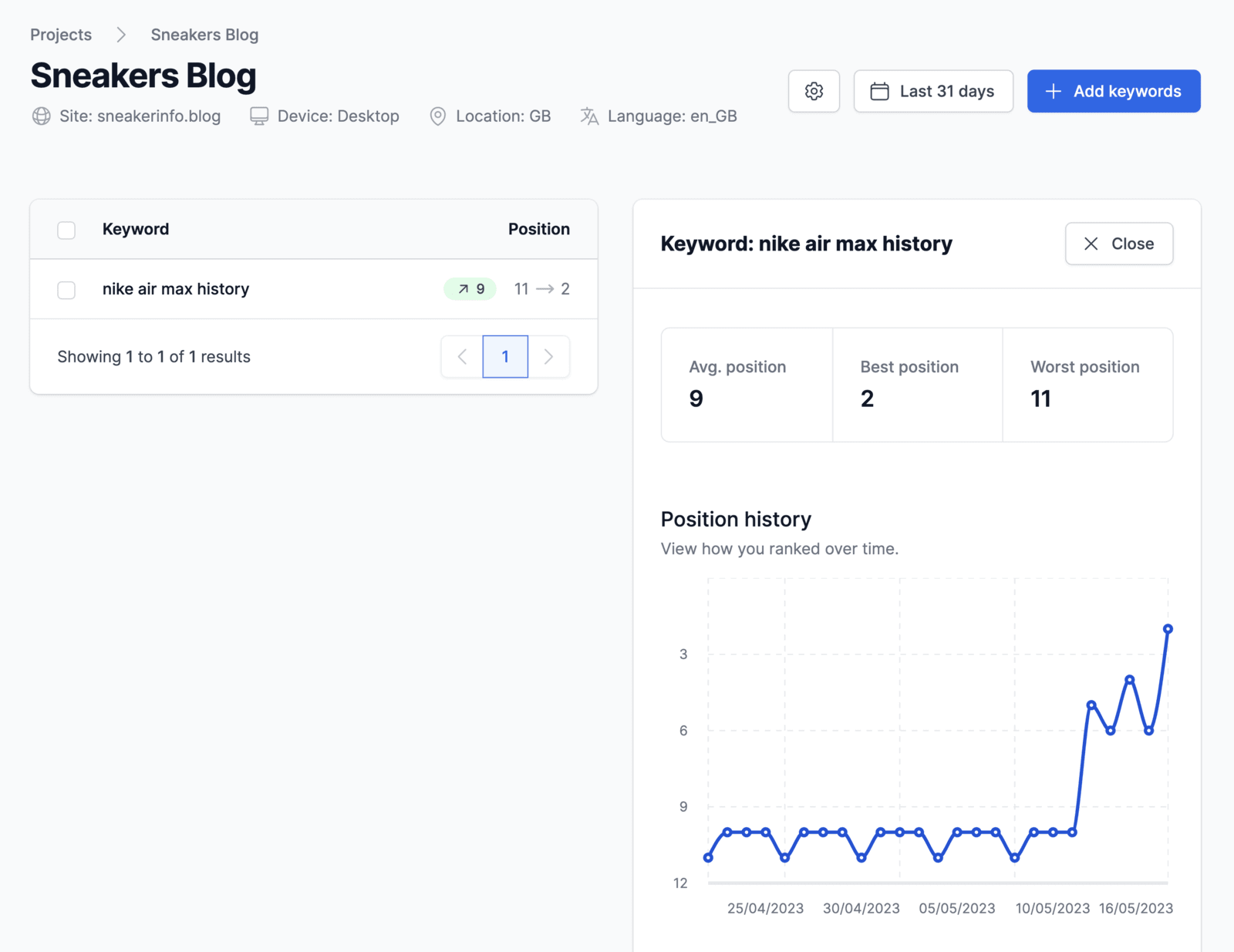Go to previous results page arrow
The width and height of the screenshot is (1234, 952).
[462, 356]
